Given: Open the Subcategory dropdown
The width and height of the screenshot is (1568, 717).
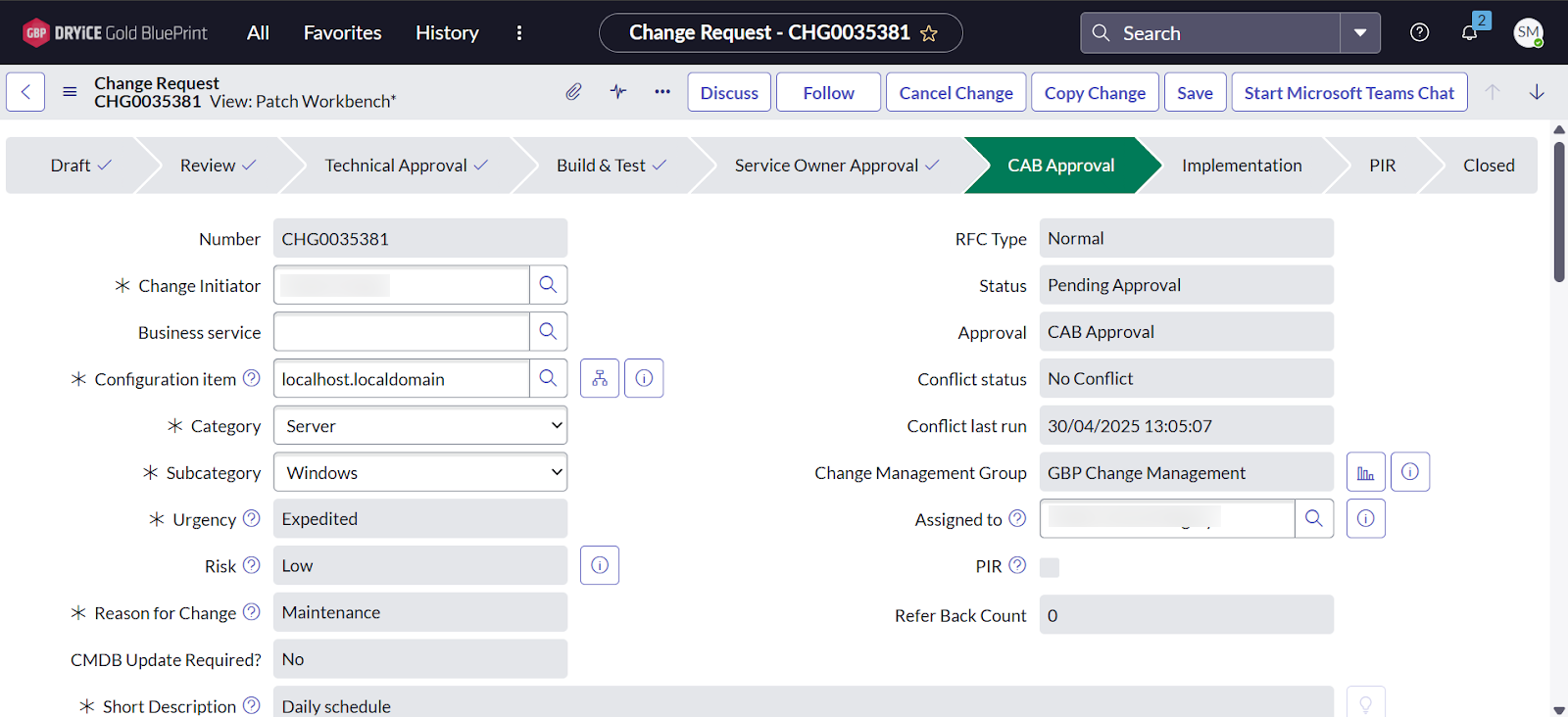Looking at the screenshot, I should point(420,472).
